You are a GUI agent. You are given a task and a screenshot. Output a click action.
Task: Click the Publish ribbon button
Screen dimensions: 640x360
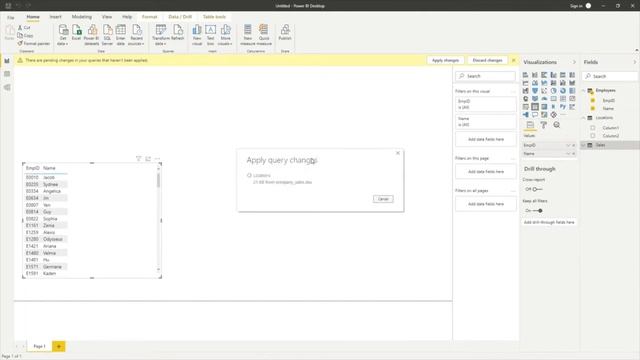[285, 33]
